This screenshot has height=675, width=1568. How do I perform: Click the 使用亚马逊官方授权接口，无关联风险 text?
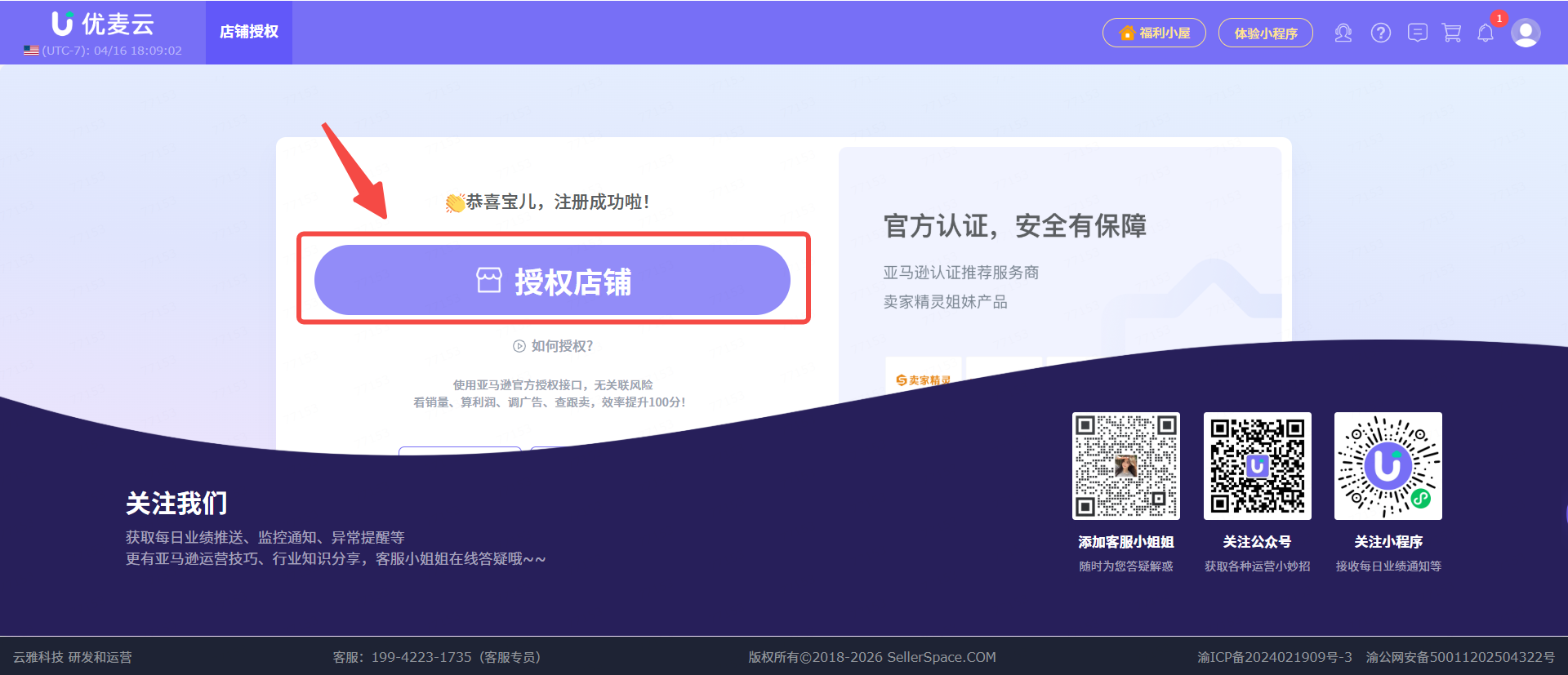pos(553,384)
